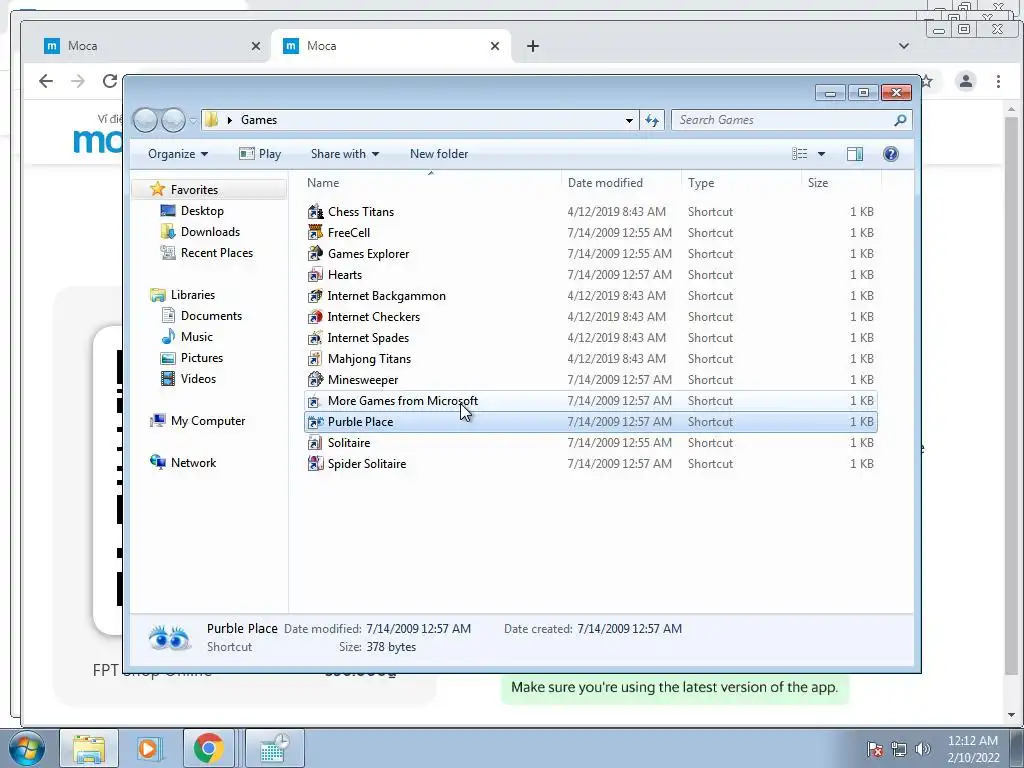This screenshot has height=768, width=1024.
Task: Click the More Games from Microsoft icon
Action: tap(315, 401)
